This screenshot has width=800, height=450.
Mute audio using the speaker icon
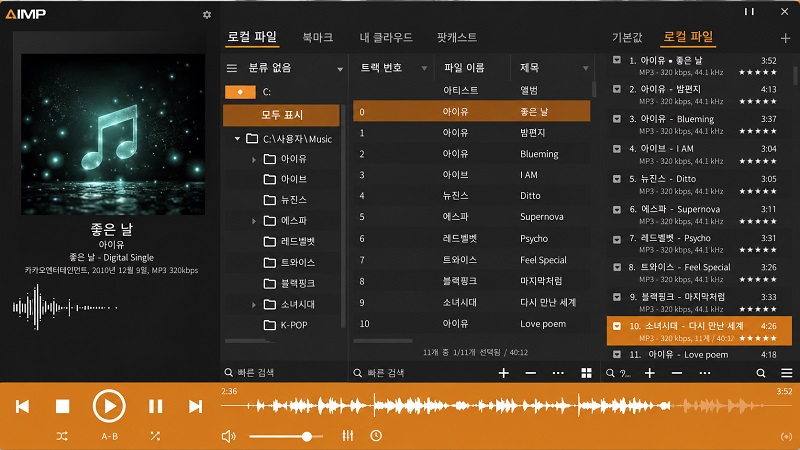click(x=228, y=436)
